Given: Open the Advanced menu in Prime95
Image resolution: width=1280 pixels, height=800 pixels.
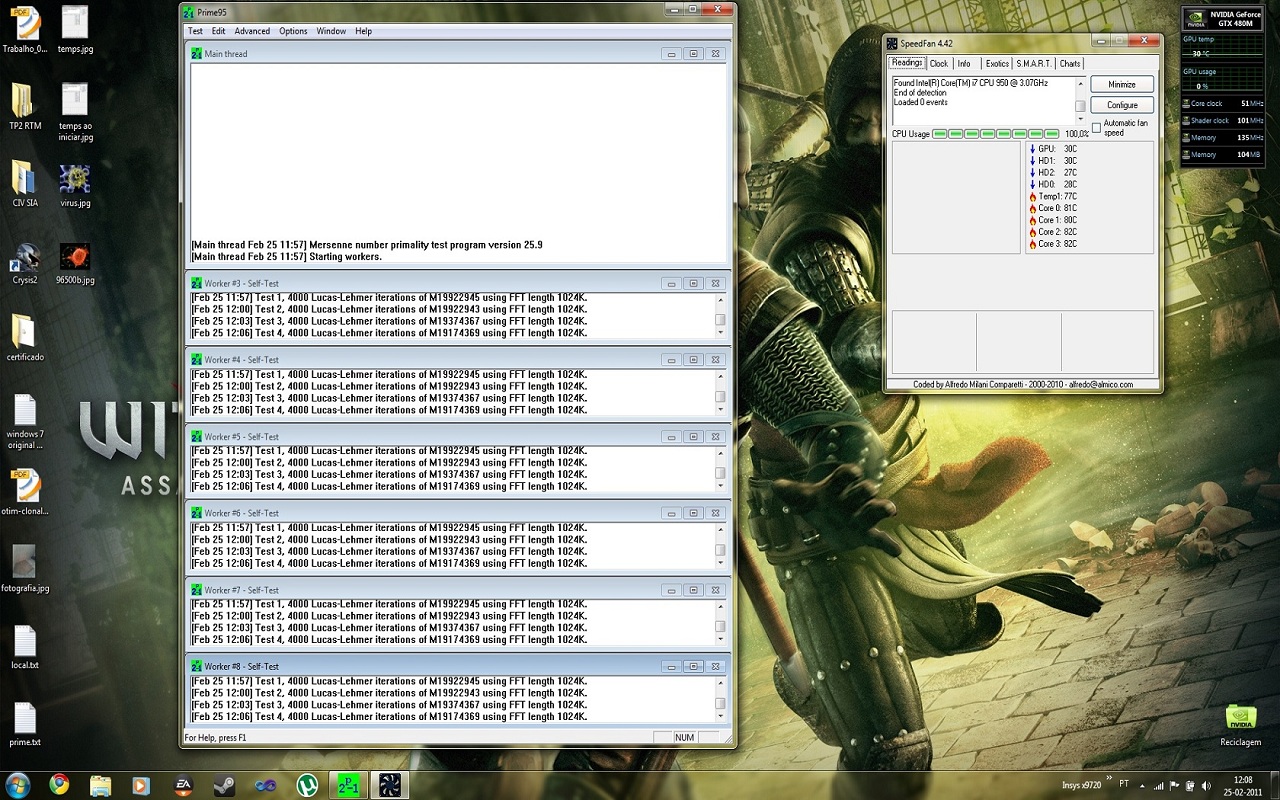Looking at the screenshot, I should pyautogui.click(x=252, y=31).
